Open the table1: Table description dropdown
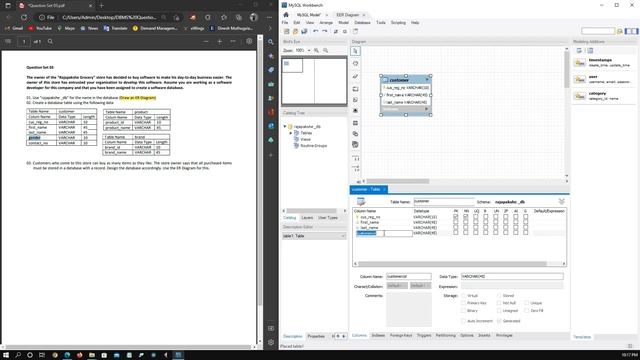This screenshot has width=640, height=360. tap(313, 236)
